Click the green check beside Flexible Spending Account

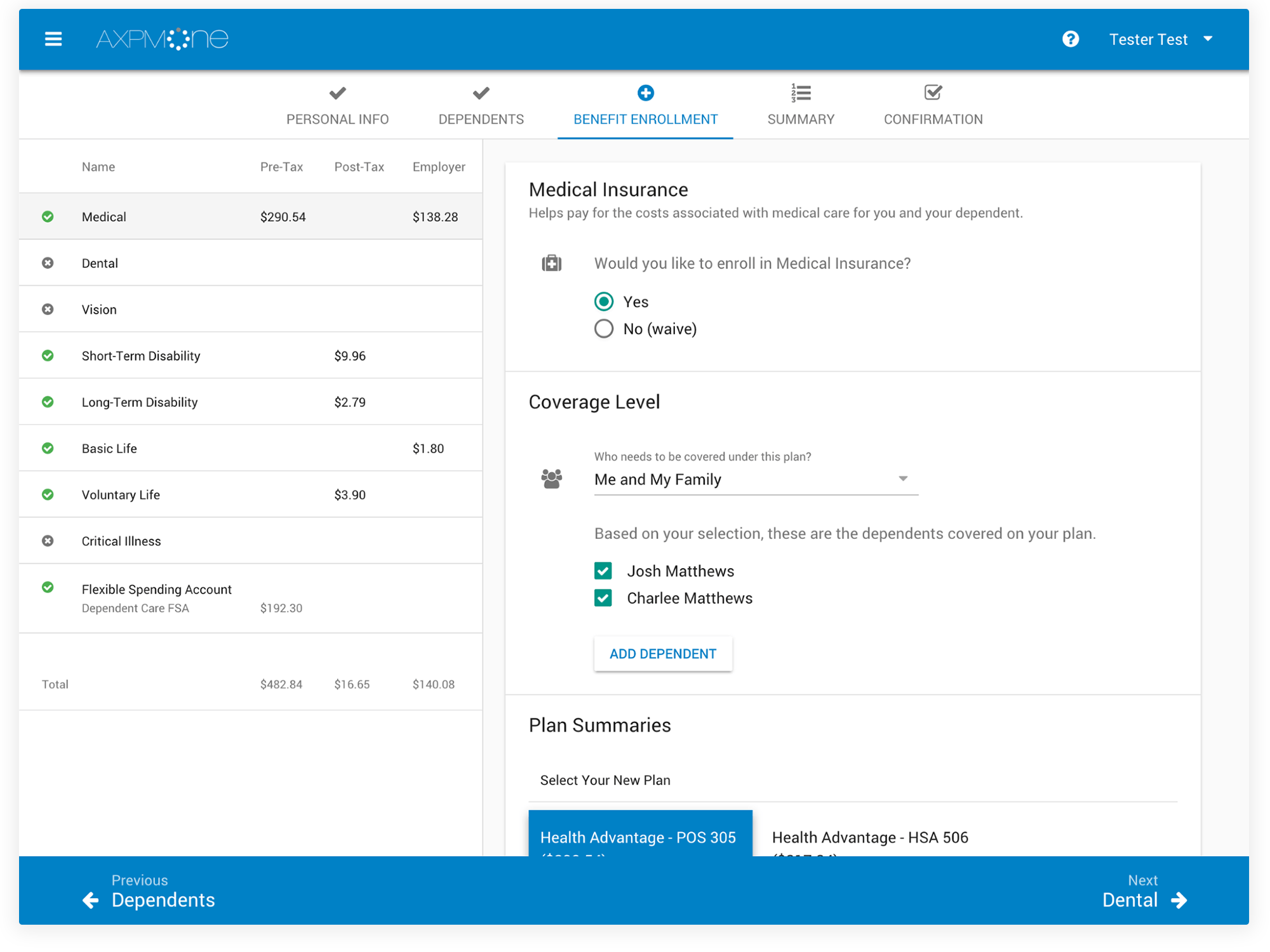(x=48, y=587)
